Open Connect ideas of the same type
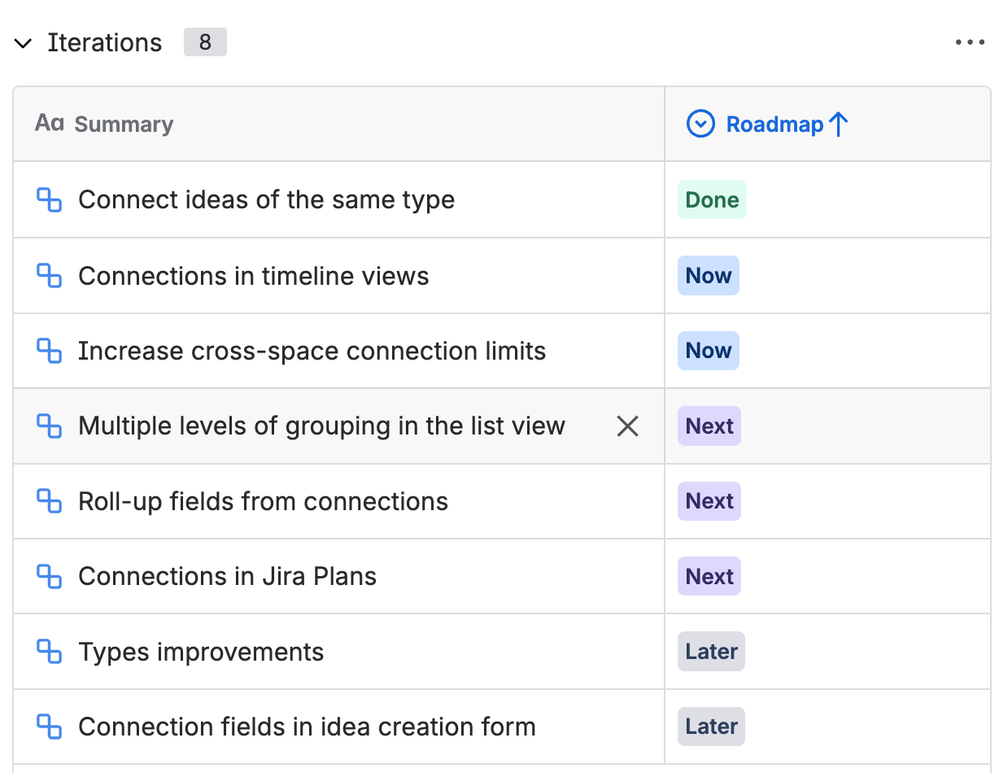This screenshot has width=999, height=773. tap(266, 200)
